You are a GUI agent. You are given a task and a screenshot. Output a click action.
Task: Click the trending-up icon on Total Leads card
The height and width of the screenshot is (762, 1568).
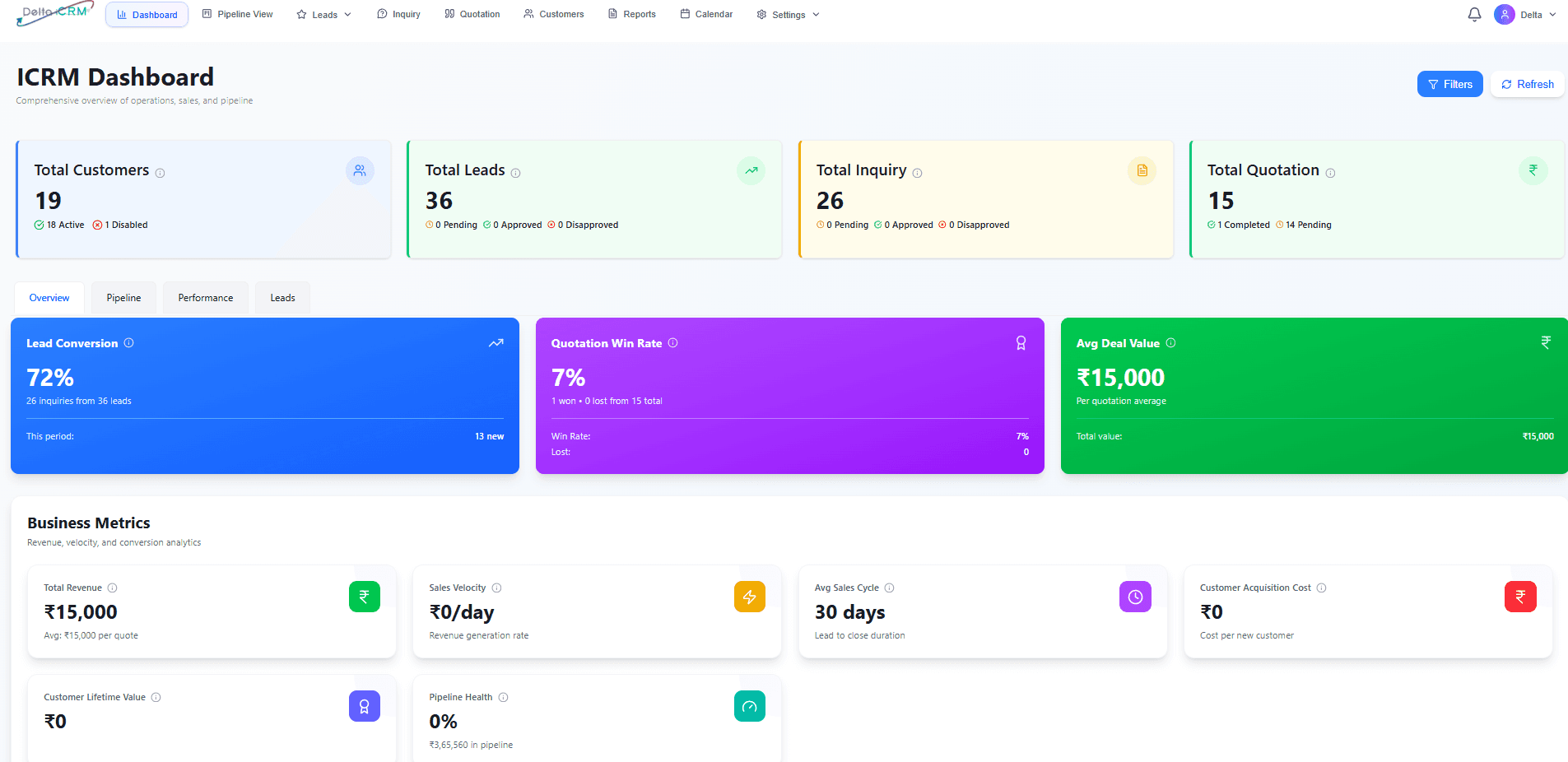click(x=751, y=170)
